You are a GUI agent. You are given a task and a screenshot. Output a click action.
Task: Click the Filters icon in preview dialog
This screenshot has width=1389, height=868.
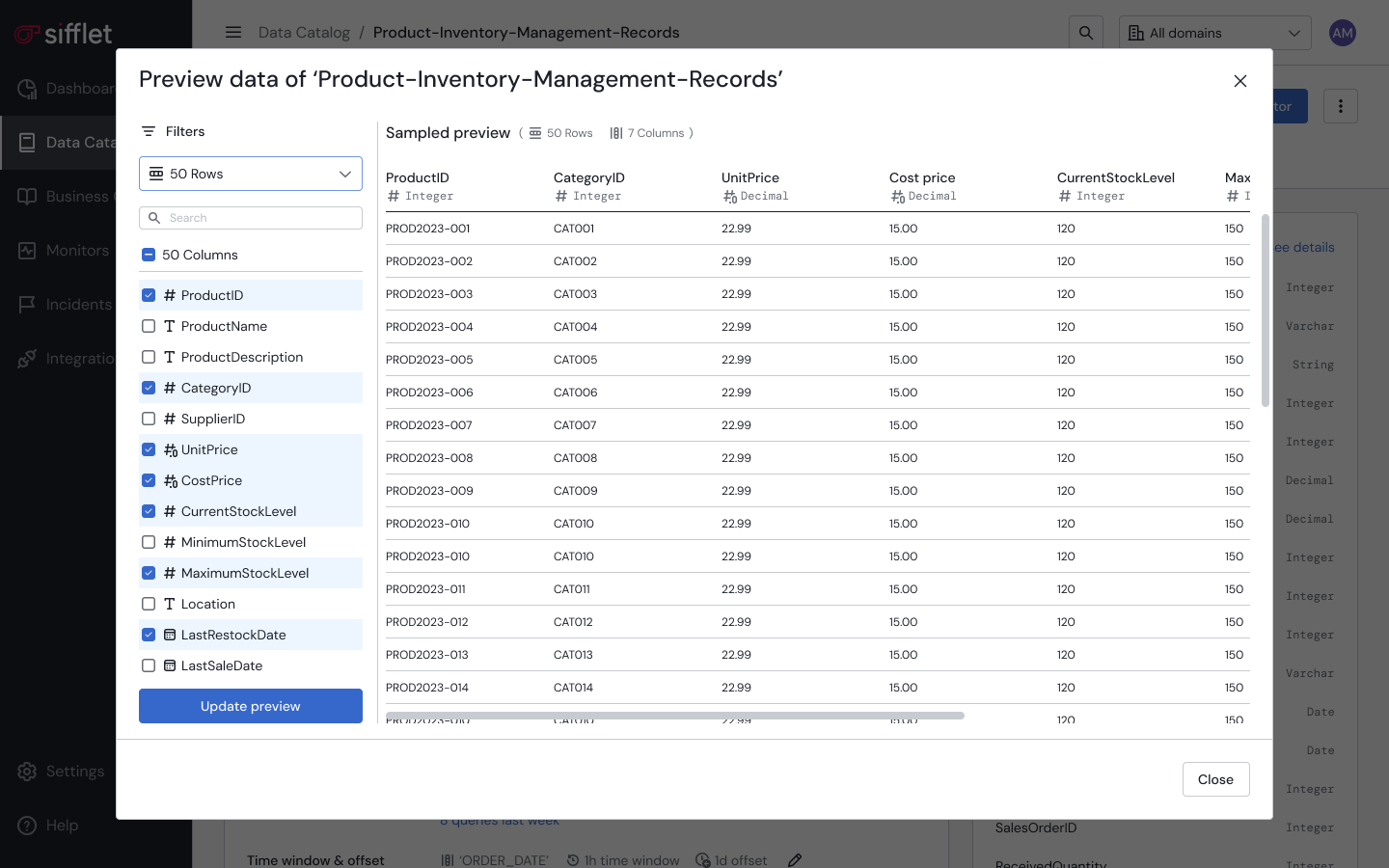click(149, 131)
